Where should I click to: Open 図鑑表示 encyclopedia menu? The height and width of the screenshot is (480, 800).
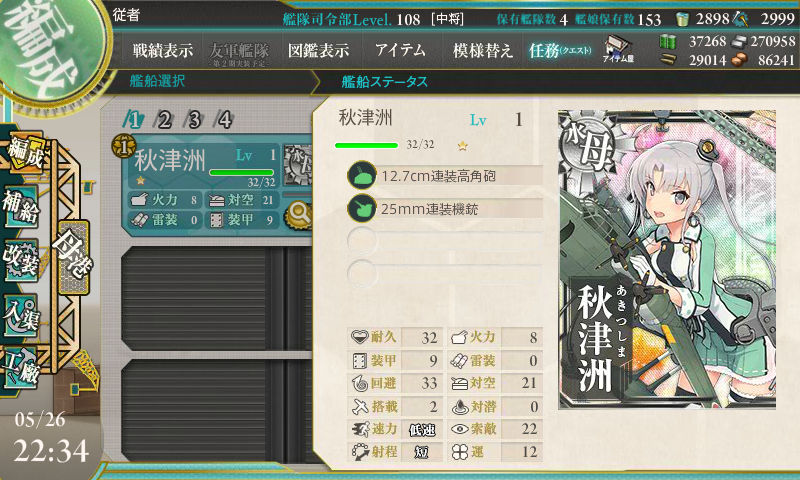318,50
